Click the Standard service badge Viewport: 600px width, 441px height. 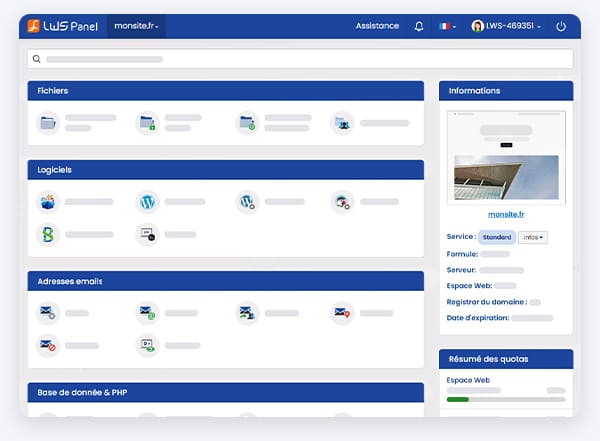click(496, 238)
